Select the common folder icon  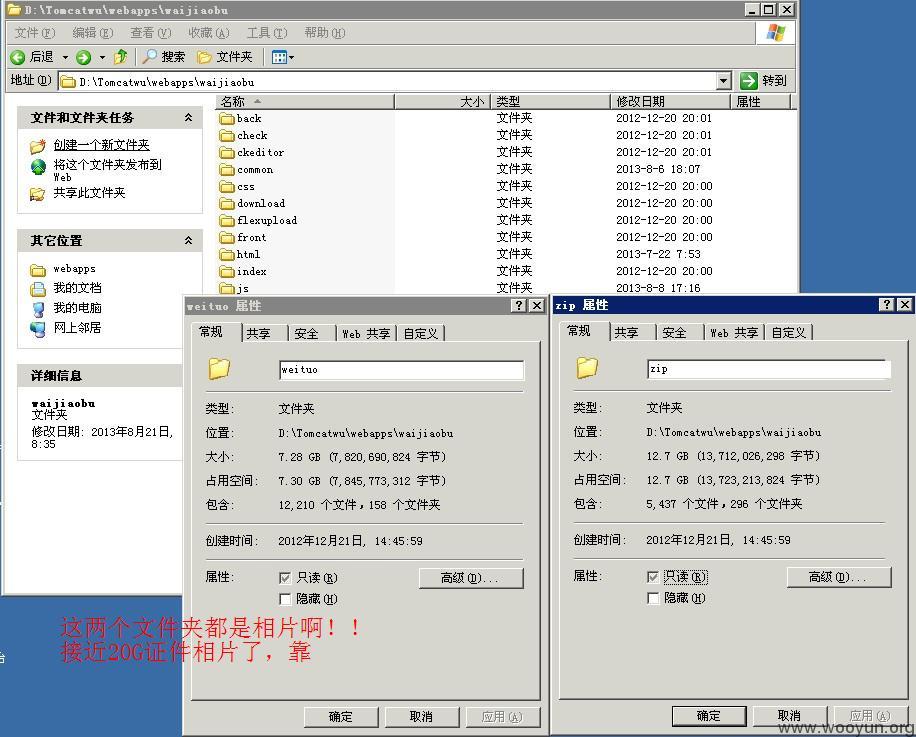(x=227, y=169)
